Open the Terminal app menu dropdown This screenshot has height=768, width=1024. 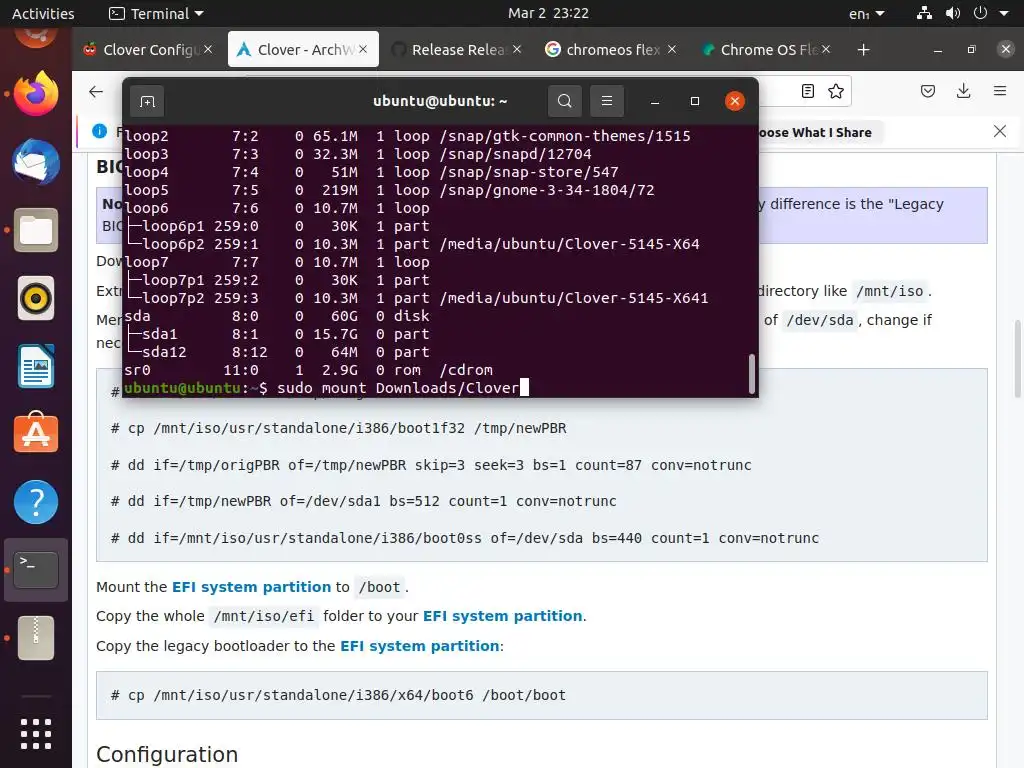click(x=156, y=13)
